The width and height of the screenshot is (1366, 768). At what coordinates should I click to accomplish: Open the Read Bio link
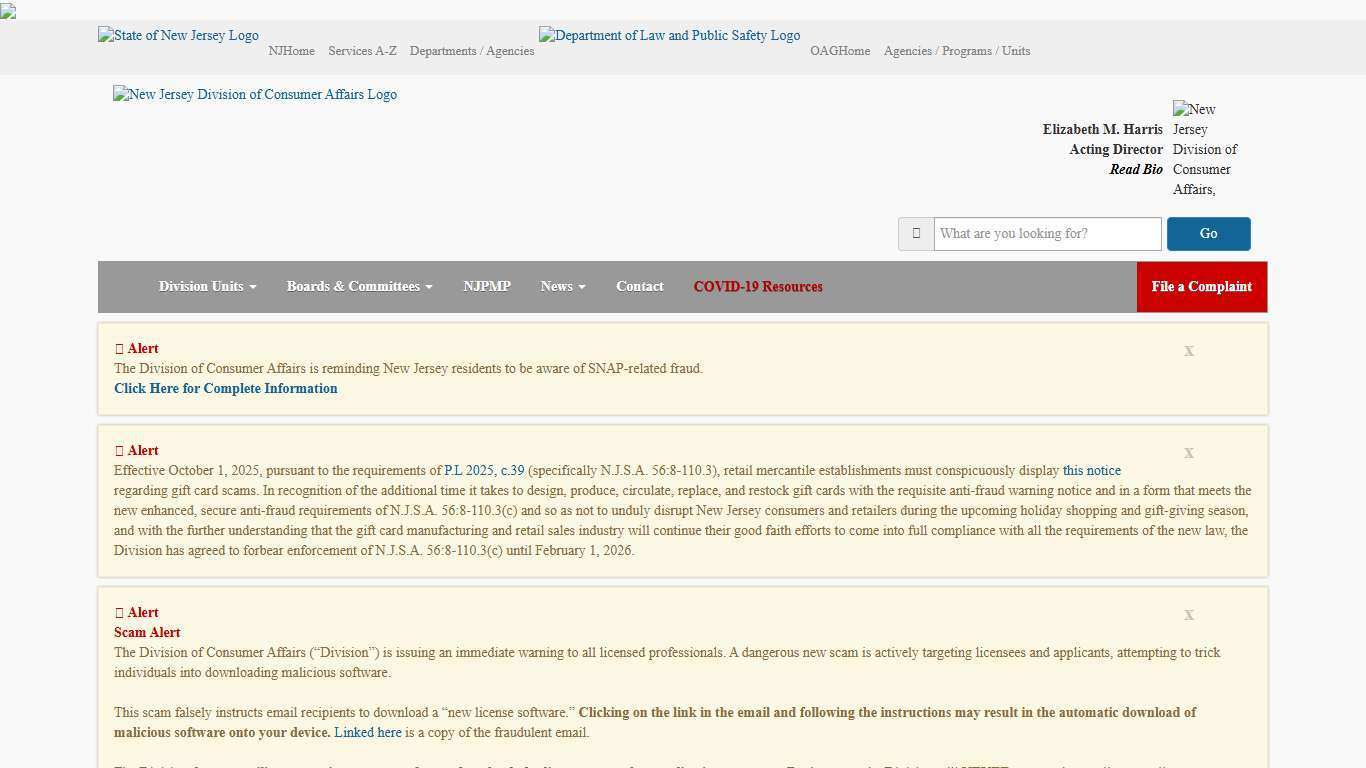pos(1136,170)
